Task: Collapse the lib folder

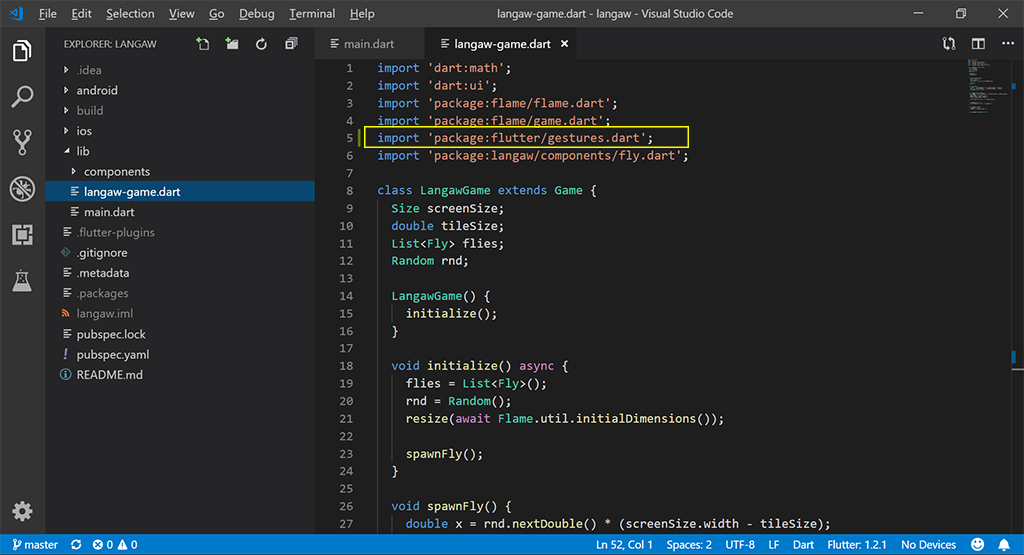Action: point(83,151)
